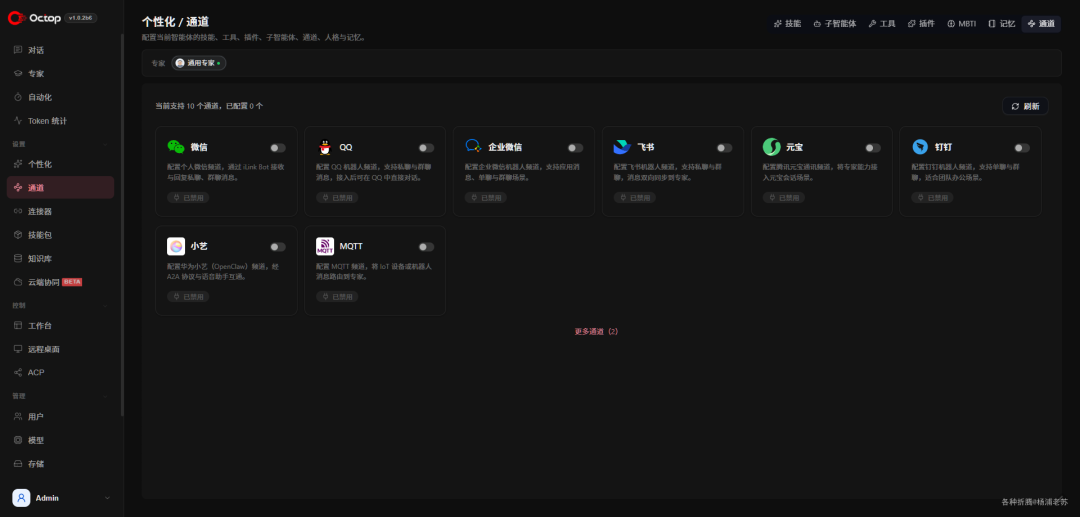
Task: Click the 知识库 sidebar icon
Action: coord(18,258)
